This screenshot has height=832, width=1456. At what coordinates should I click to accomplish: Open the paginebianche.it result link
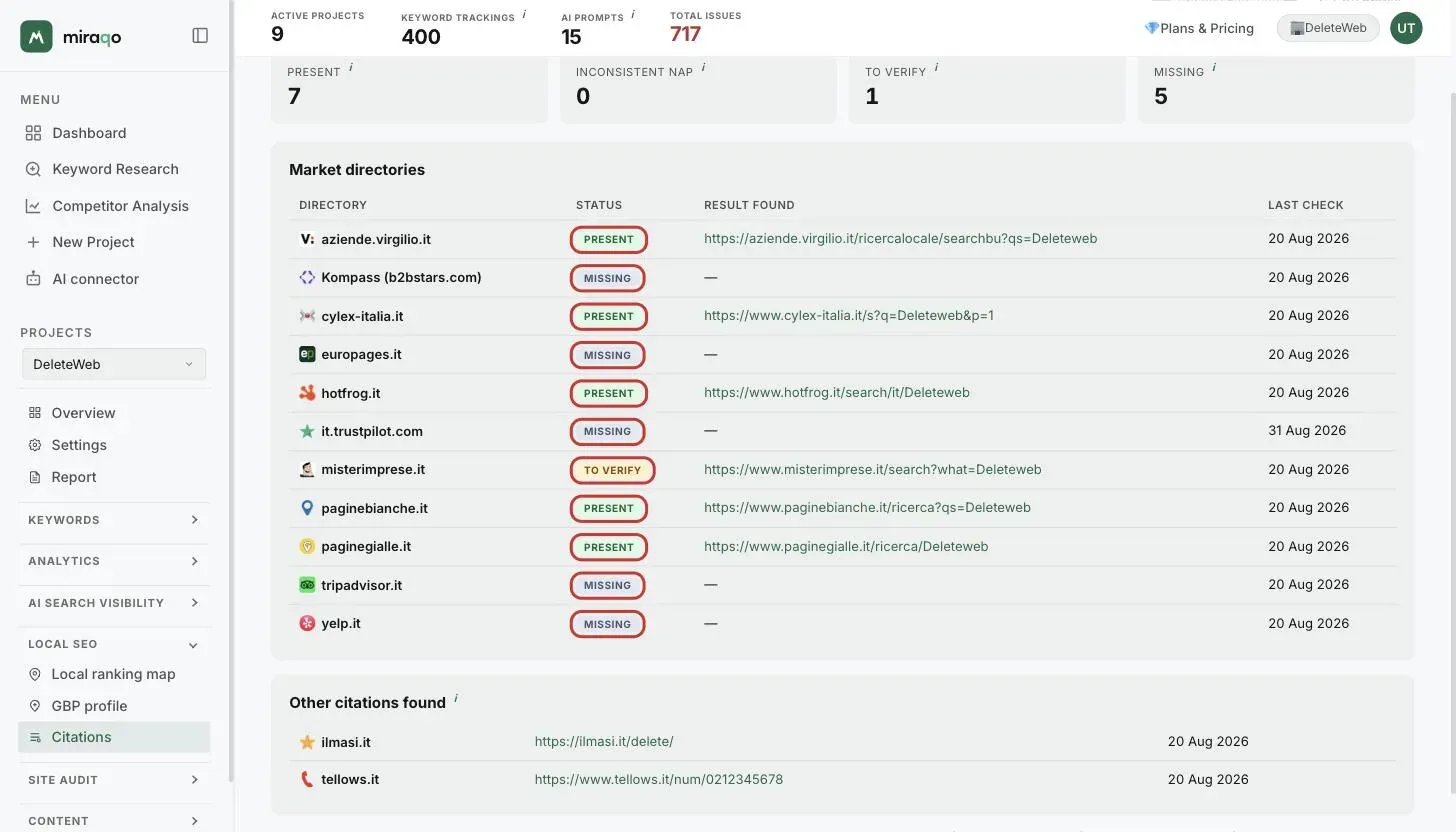click(x=867, y=508)
